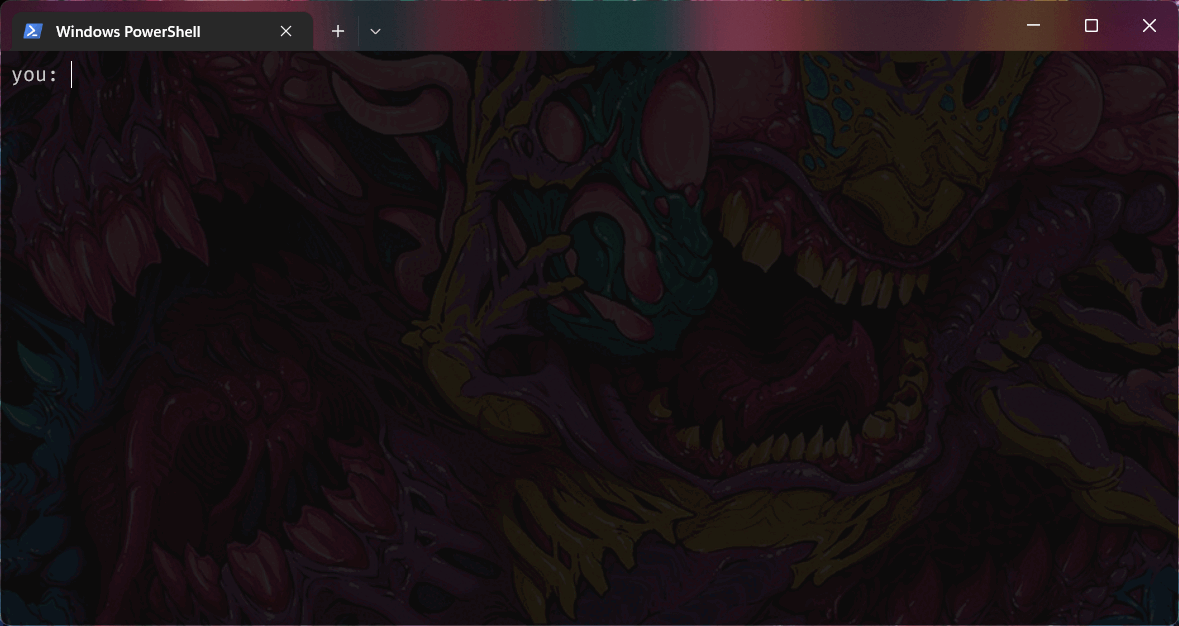Image resolution: width=1179 pixels, height=626 pixels.
Task: Open a new tab with plus button
Action: tap(338, 32)
